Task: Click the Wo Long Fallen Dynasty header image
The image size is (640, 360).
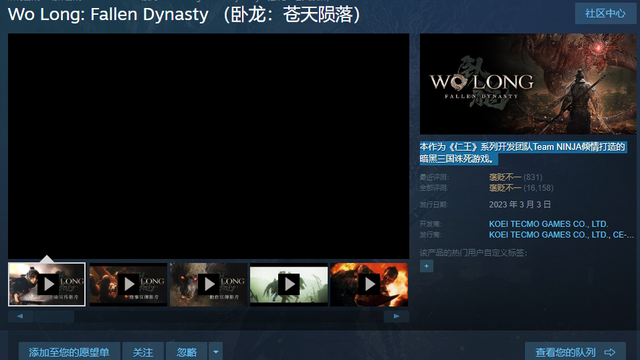Action: click(x=528, y=84)
